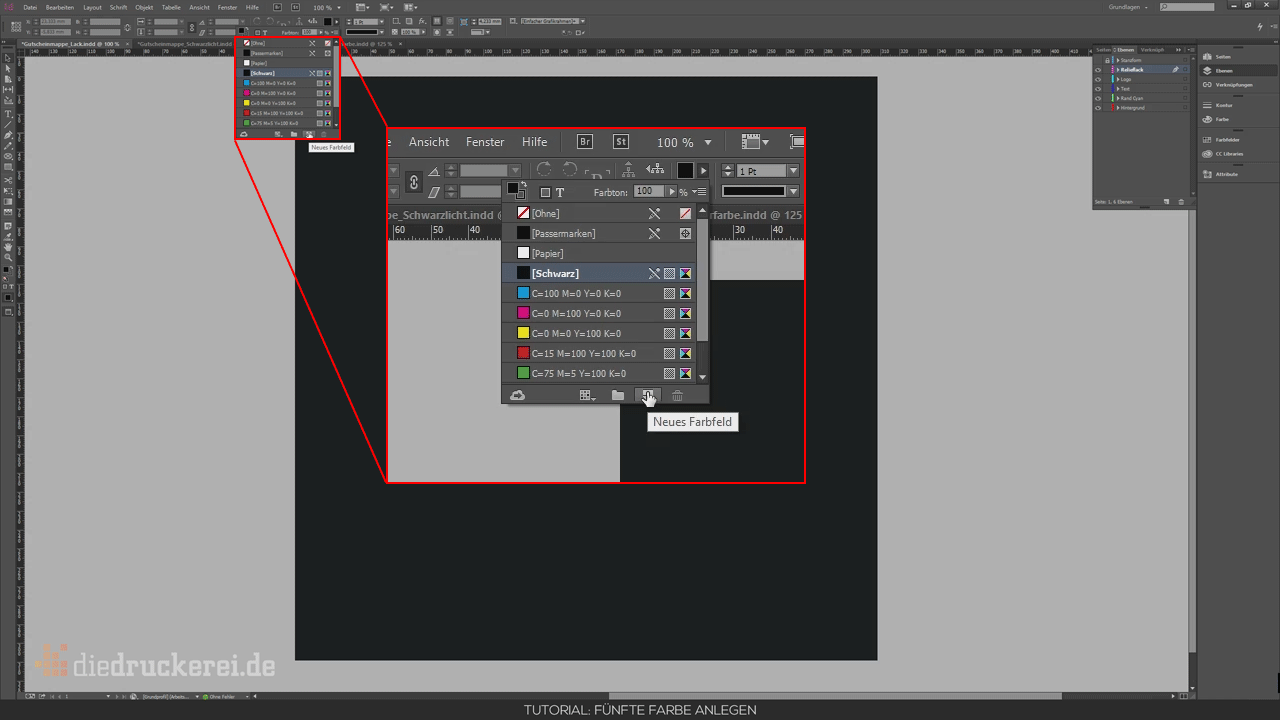
Task: Open the Layout menu
Action: pos(92,7)
